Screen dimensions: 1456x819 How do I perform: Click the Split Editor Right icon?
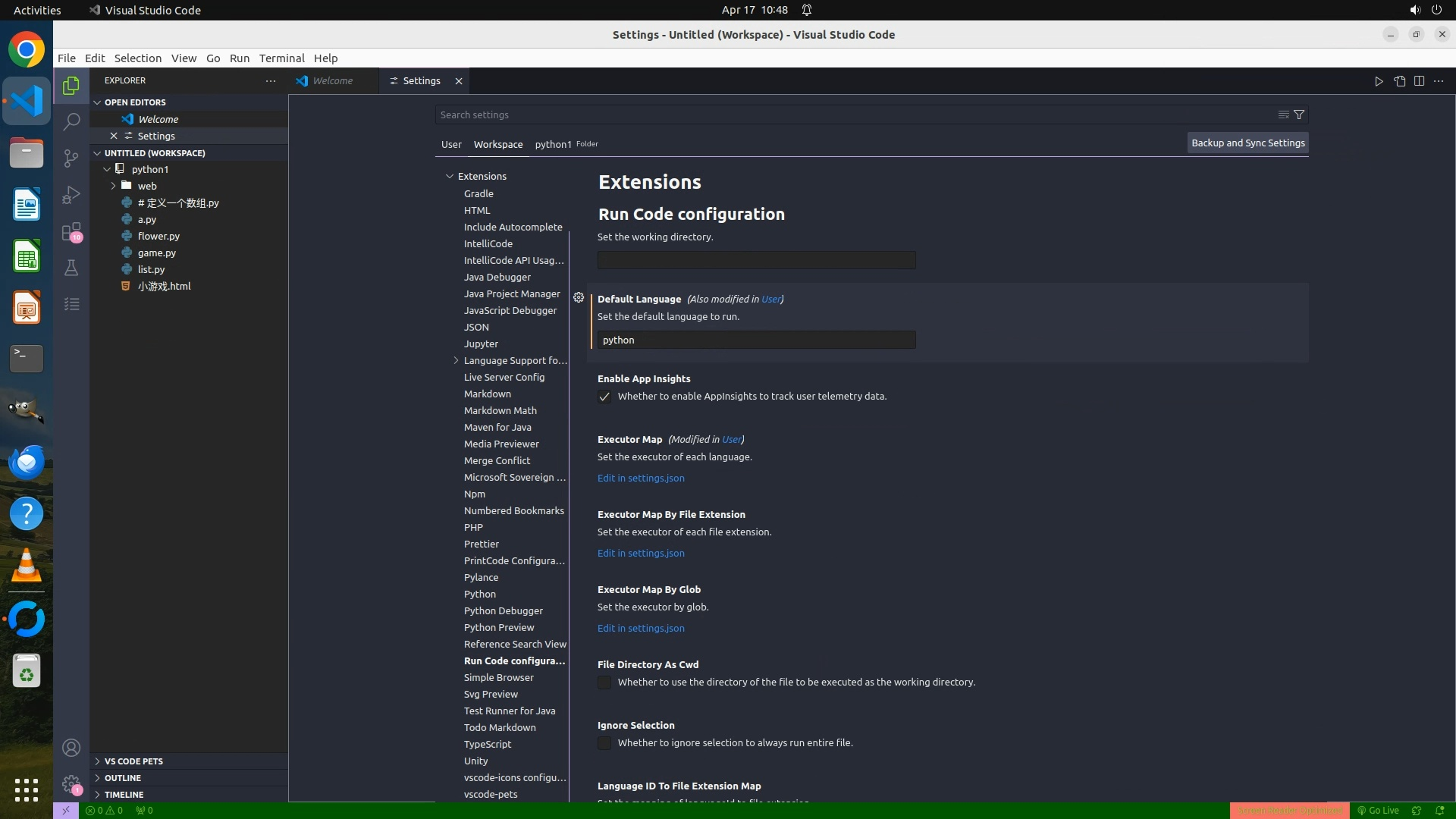(x=1419, y=81)
